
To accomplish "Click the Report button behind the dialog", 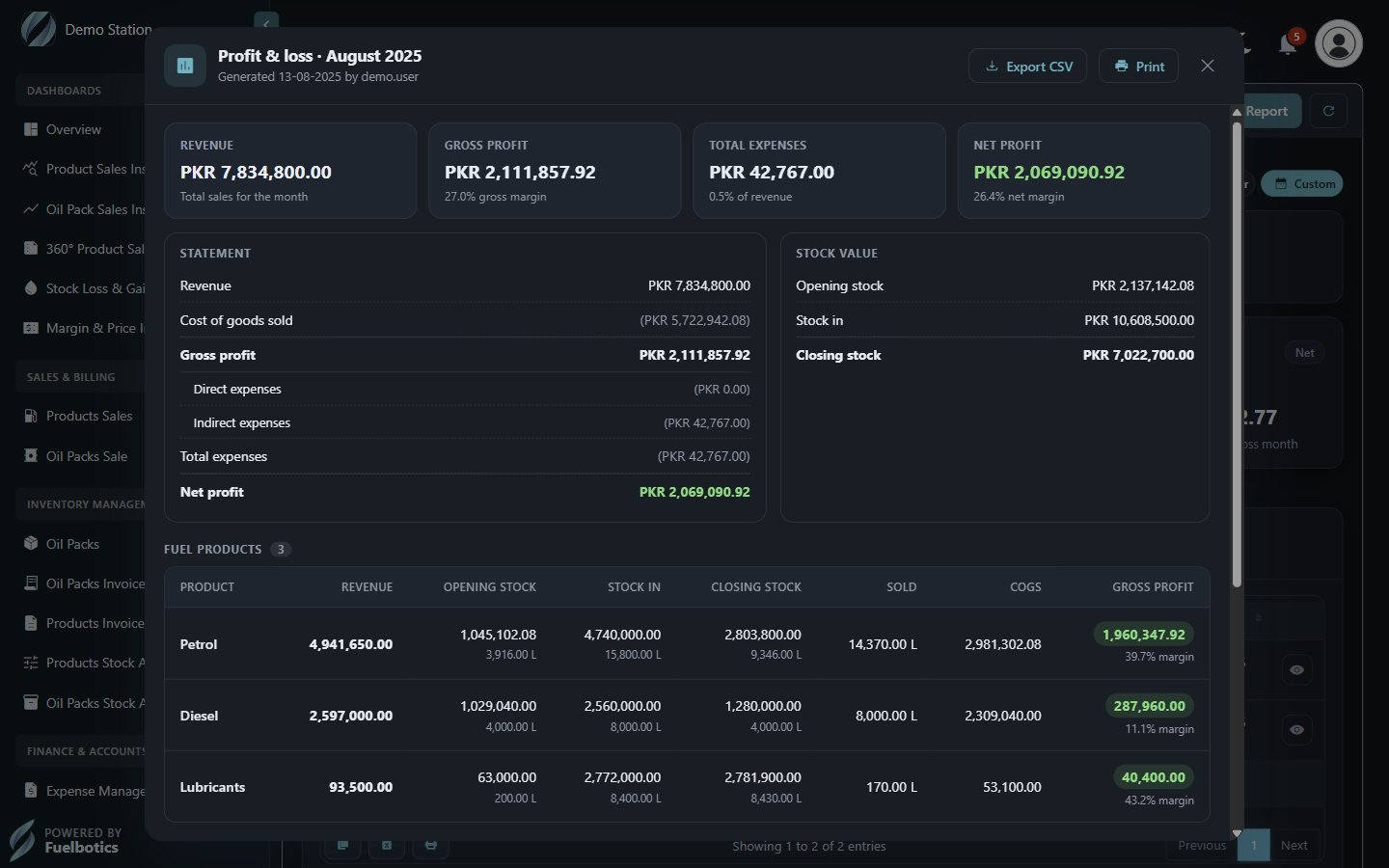I will pyautogui.click(x=1270, y=111).
